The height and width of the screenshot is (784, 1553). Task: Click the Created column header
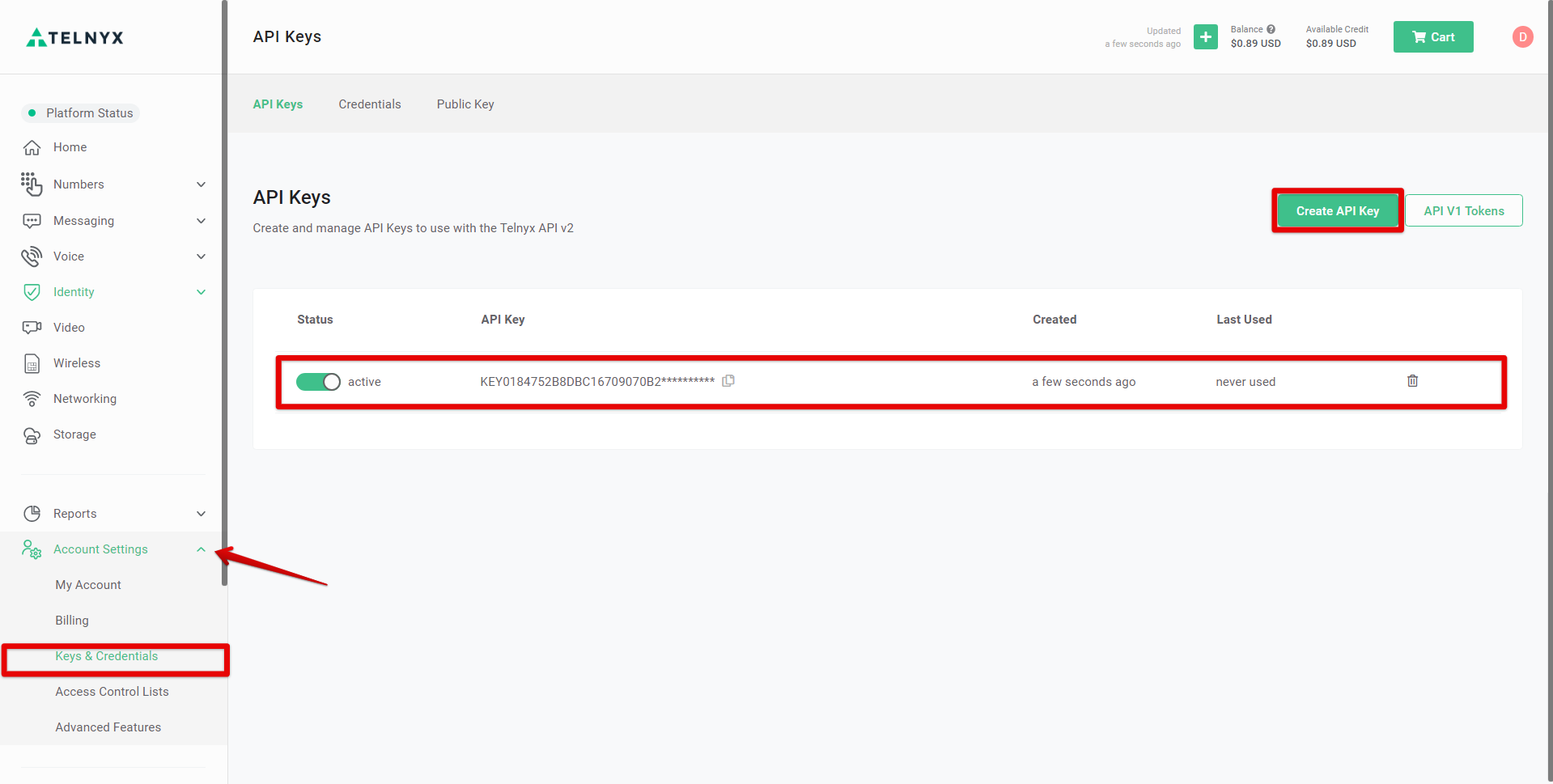(1054, 320)
